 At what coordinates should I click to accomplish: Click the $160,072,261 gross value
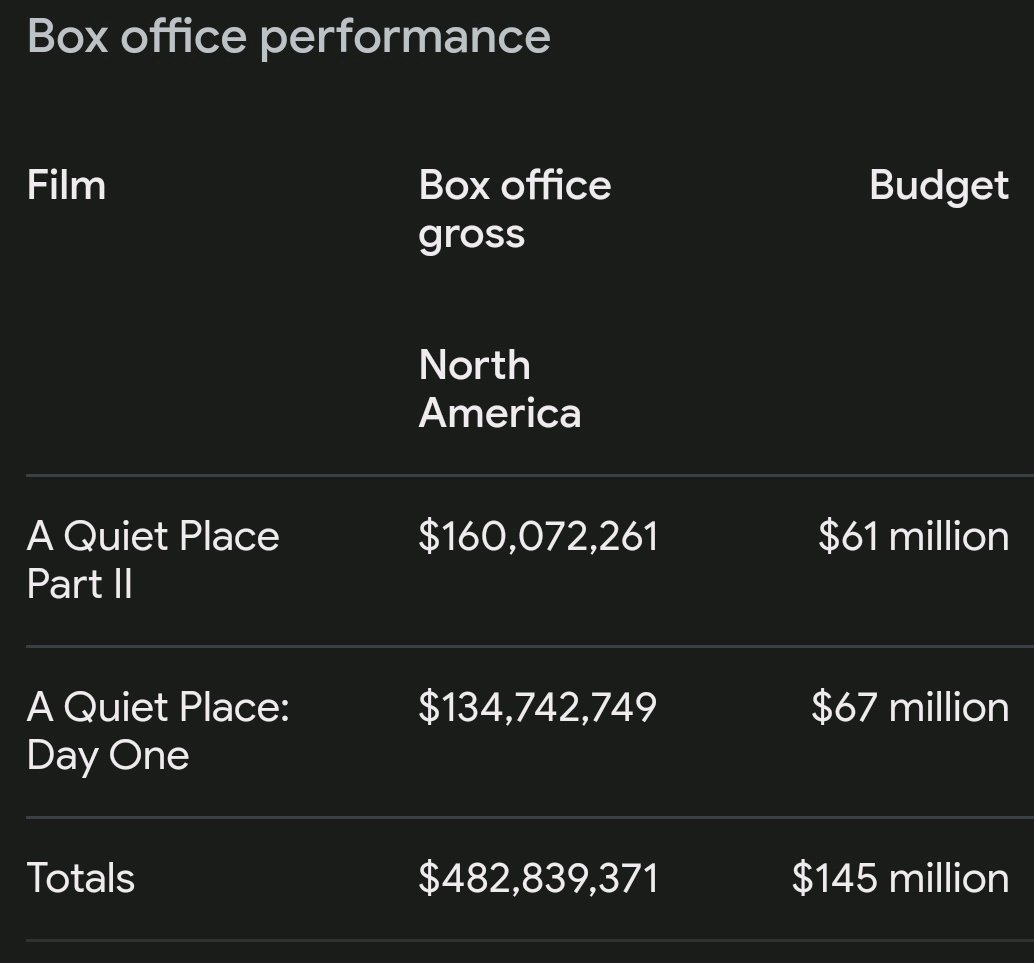click(x=538, y=536)
